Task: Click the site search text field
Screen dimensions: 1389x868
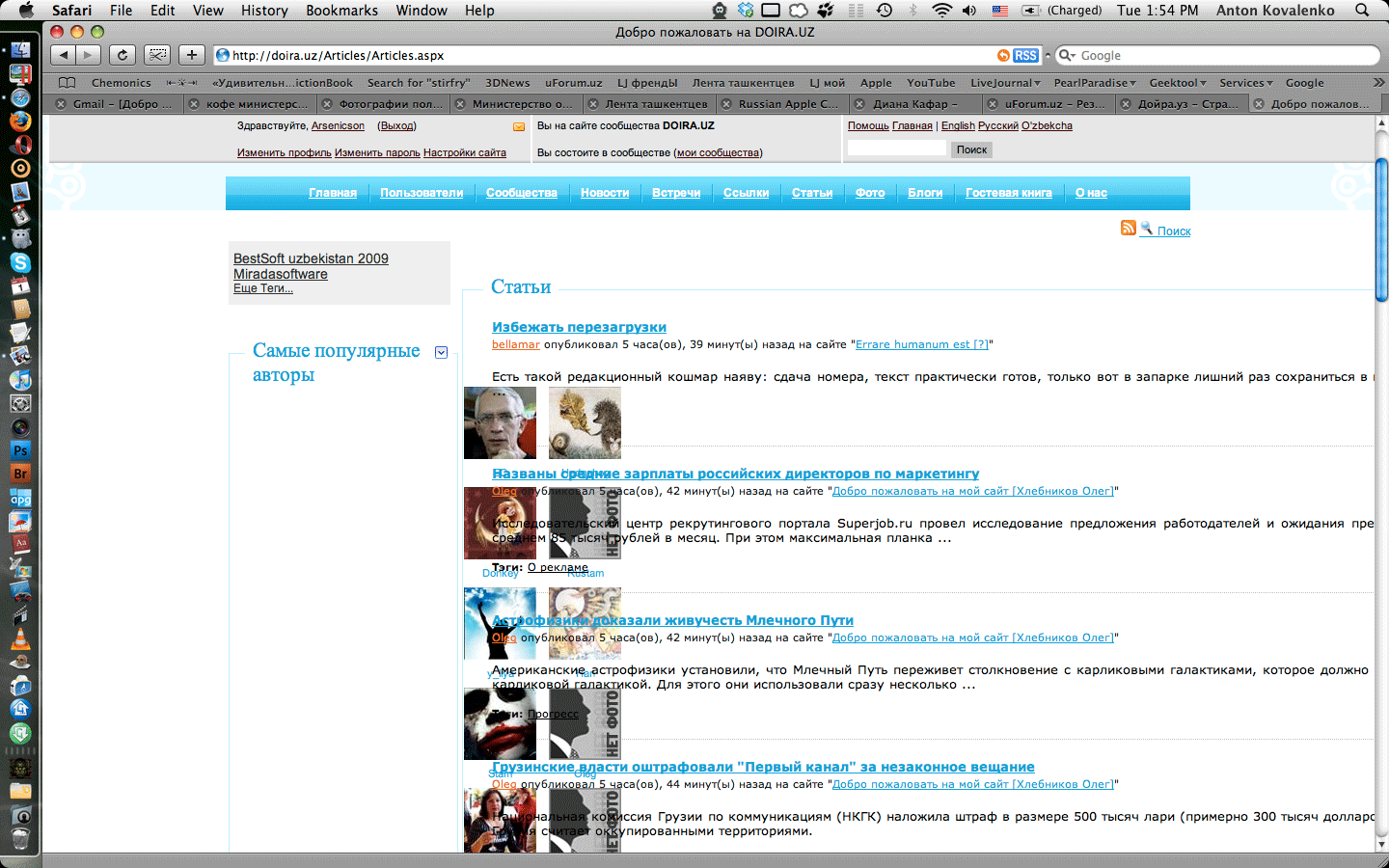Action: [896, 149]
